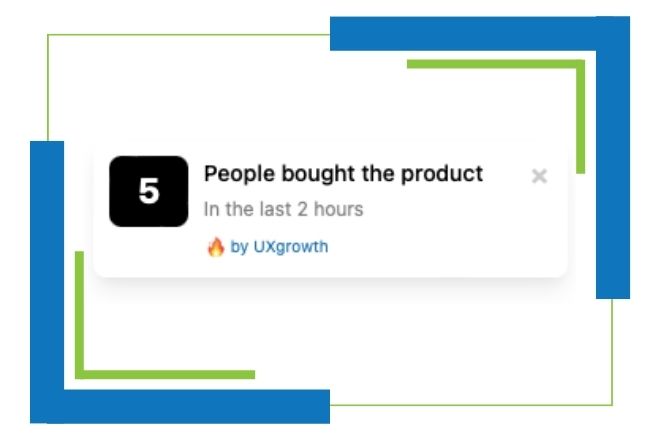This screenshot has width=660, height=440.
Task: Click the thin green outline at top left
Action: tap(189, 35)
